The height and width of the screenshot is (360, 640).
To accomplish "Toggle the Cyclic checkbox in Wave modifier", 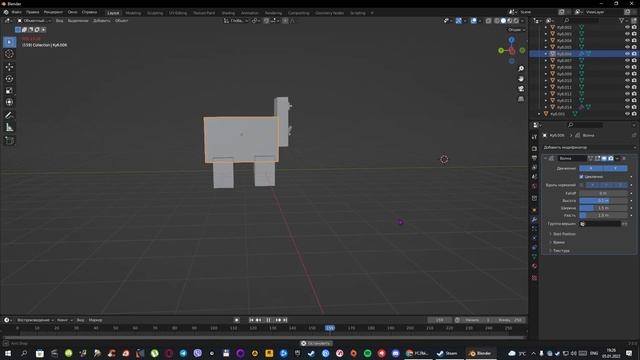I will pos(581,177).
